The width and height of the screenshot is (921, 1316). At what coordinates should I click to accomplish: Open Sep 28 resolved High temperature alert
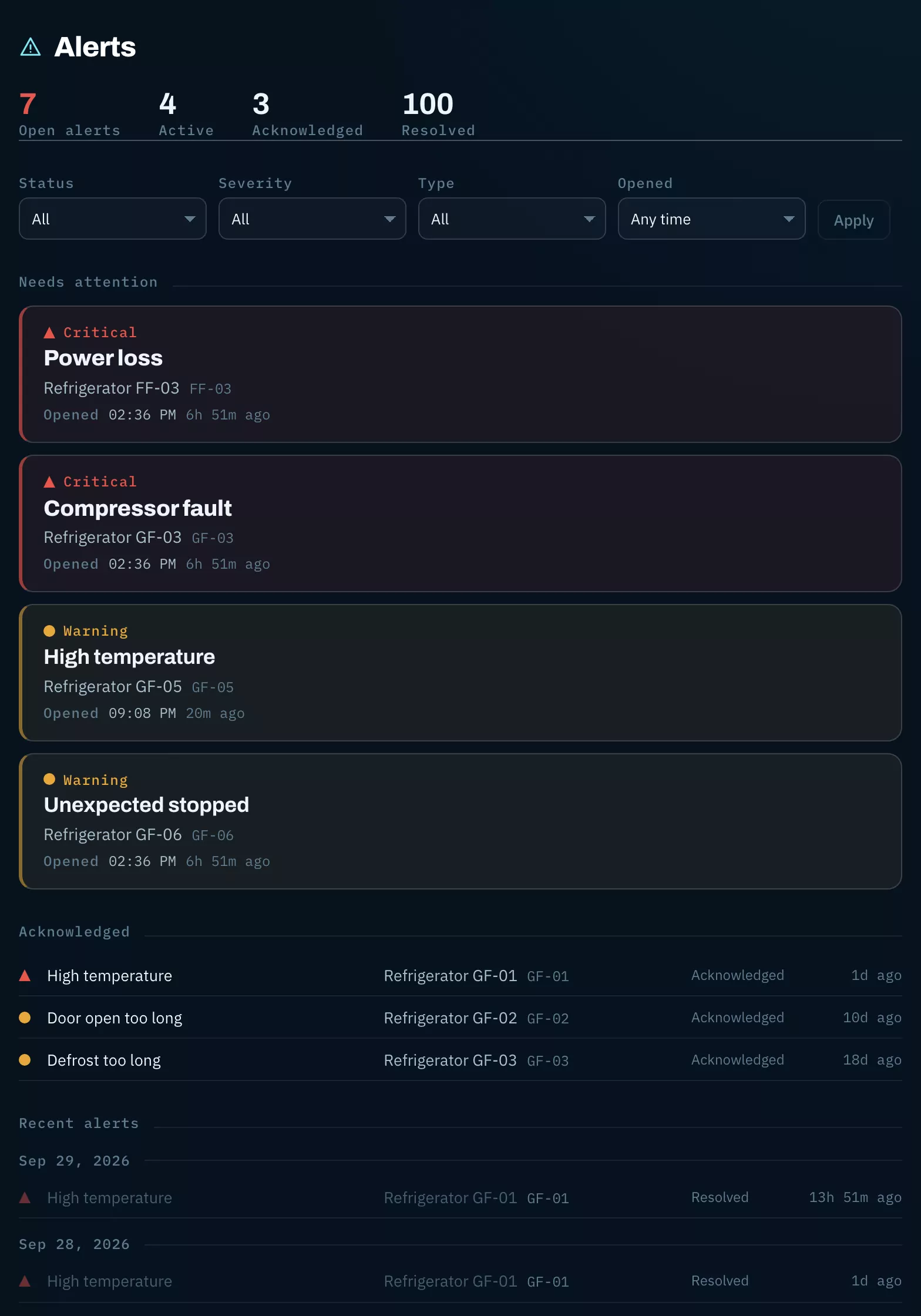[460, 1281]
